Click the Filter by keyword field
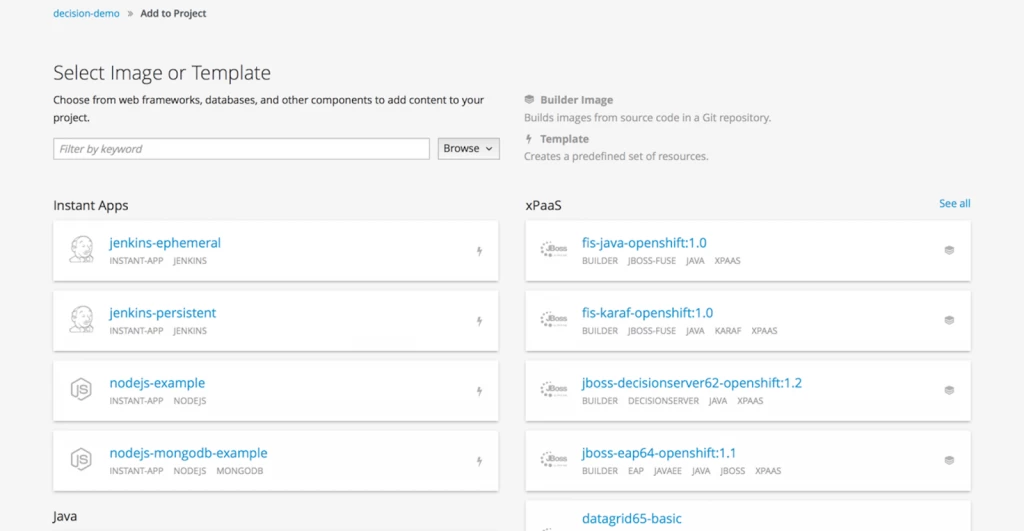The image size is (1024, 531). click(x=241, y=148)
